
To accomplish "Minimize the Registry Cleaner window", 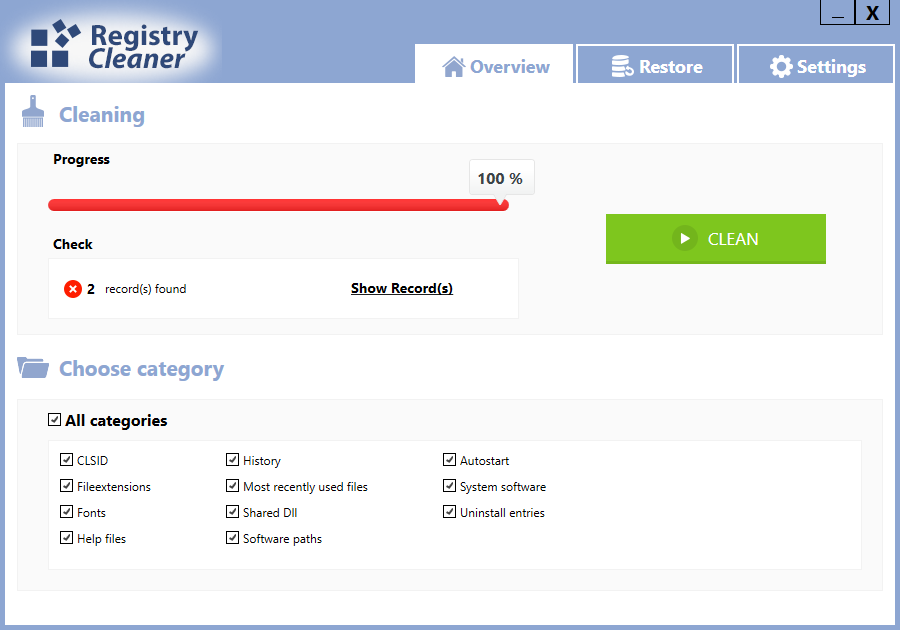I will tap(837, 13).
